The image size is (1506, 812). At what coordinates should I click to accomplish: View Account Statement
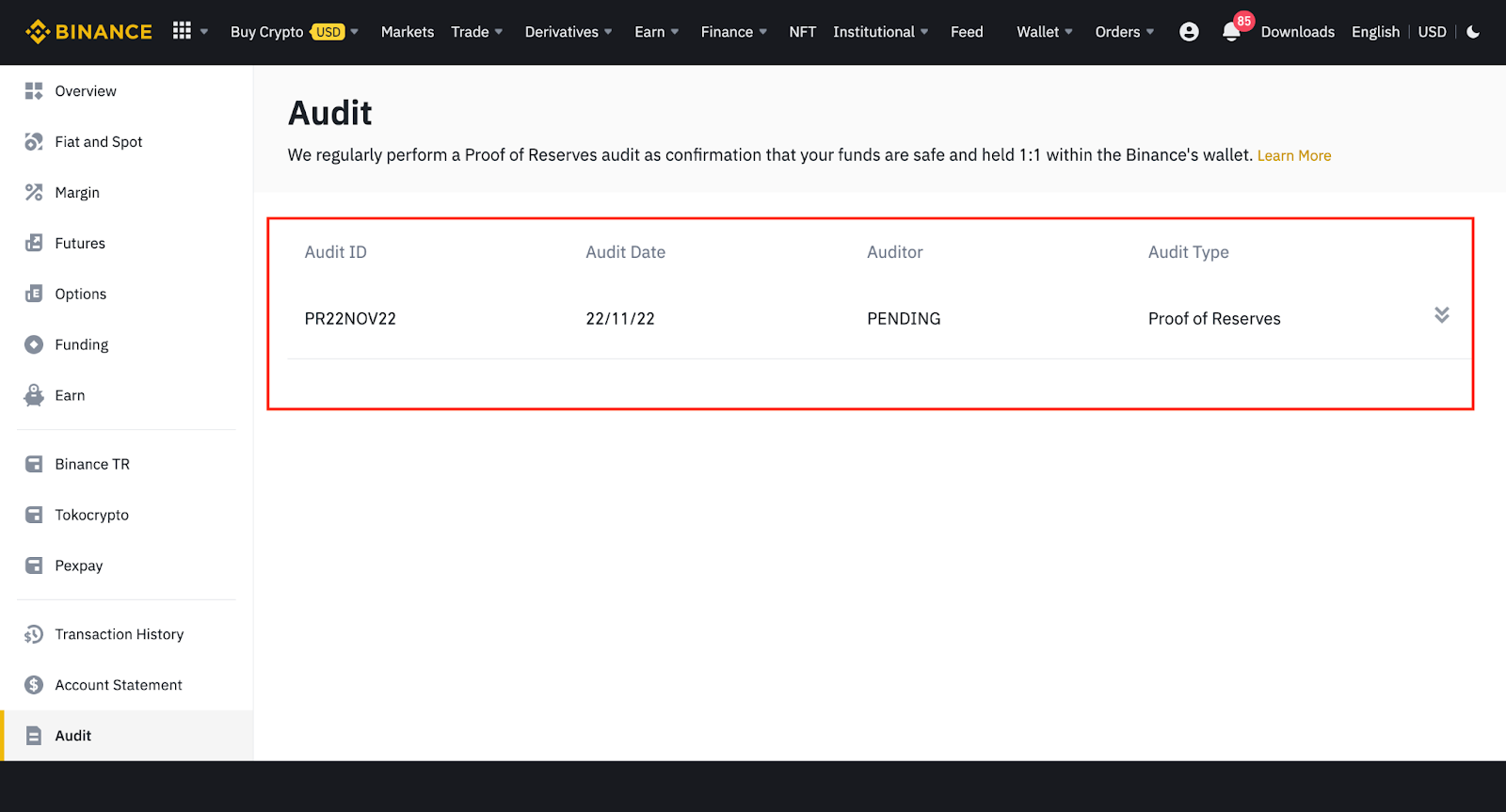(x=119, y=686)
